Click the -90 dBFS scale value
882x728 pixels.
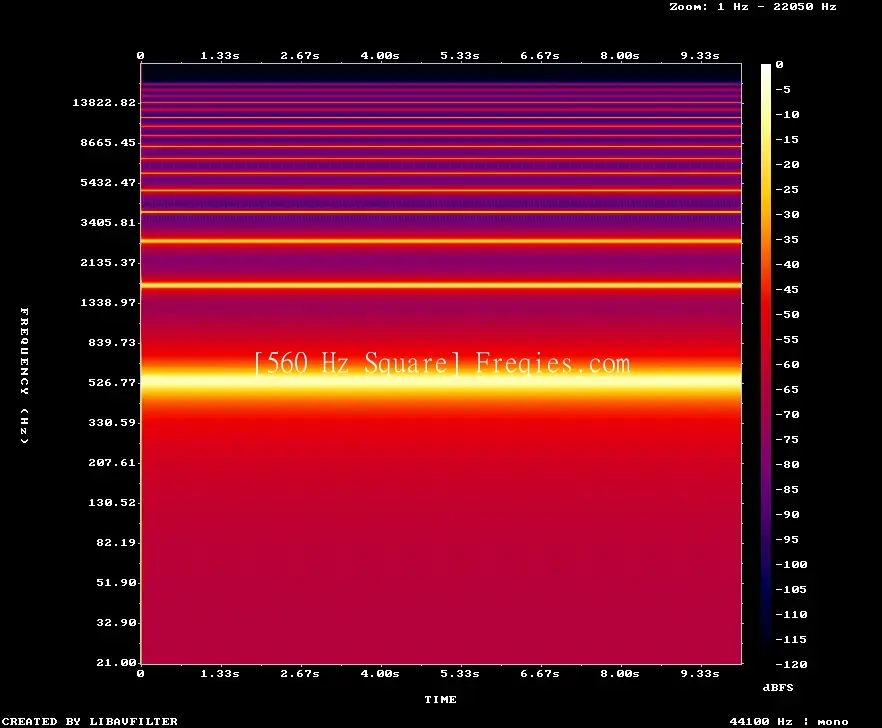click(787, 514)
